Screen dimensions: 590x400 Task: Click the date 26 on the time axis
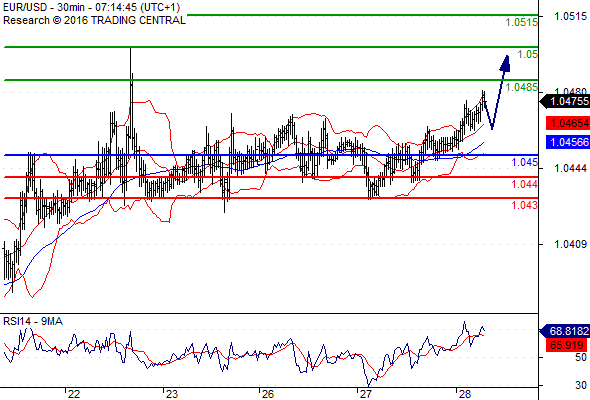(268, 394)
